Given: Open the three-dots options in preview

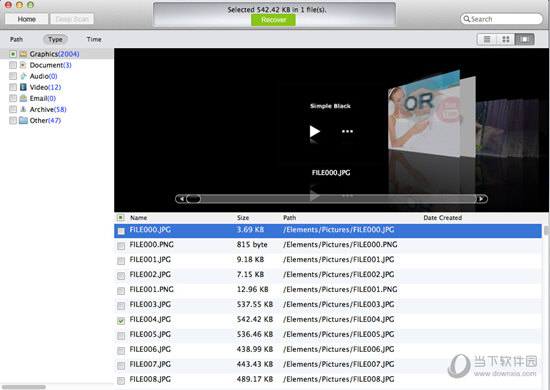Looking at the screenshot, I should [x=347, y=132].
